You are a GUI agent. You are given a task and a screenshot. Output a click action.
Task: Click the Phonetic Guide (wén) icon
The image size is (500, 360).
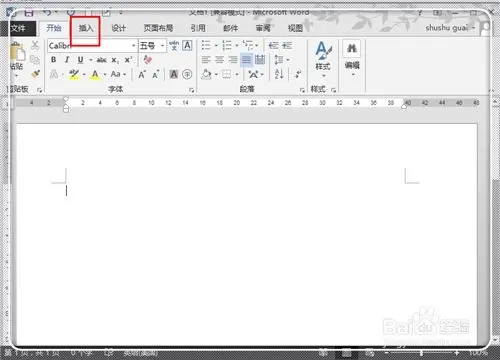tap(174, 46)
